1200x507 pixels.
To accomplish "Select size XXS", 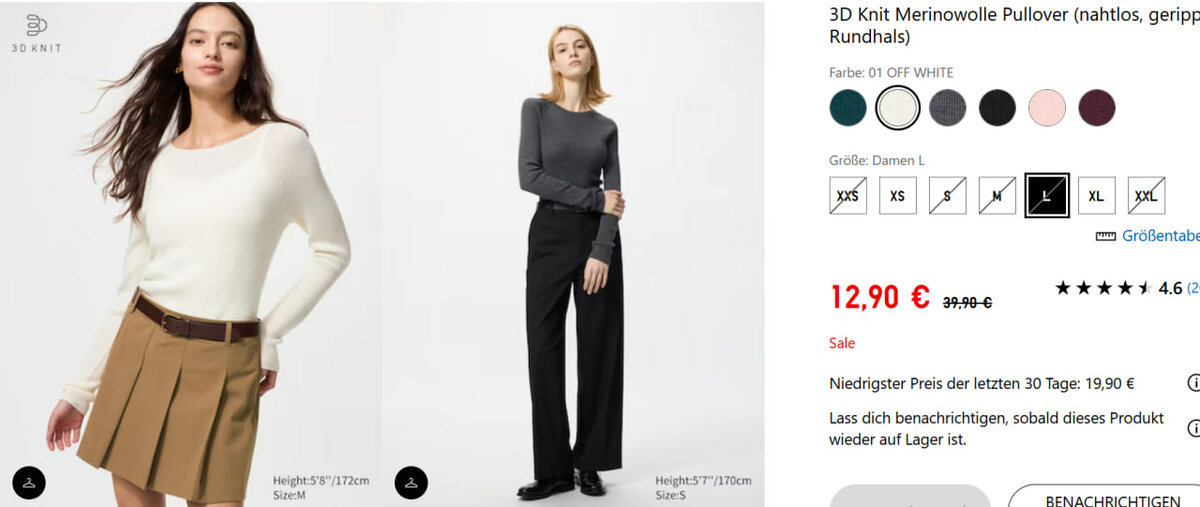I will tap(848, 195).
